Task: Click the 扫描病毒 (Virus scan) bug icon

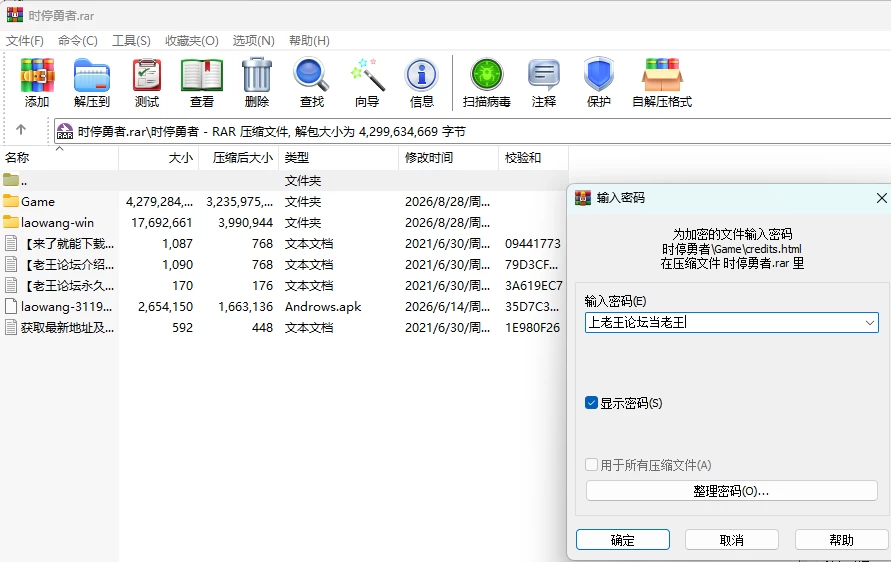Action: [x=486, y=74]
